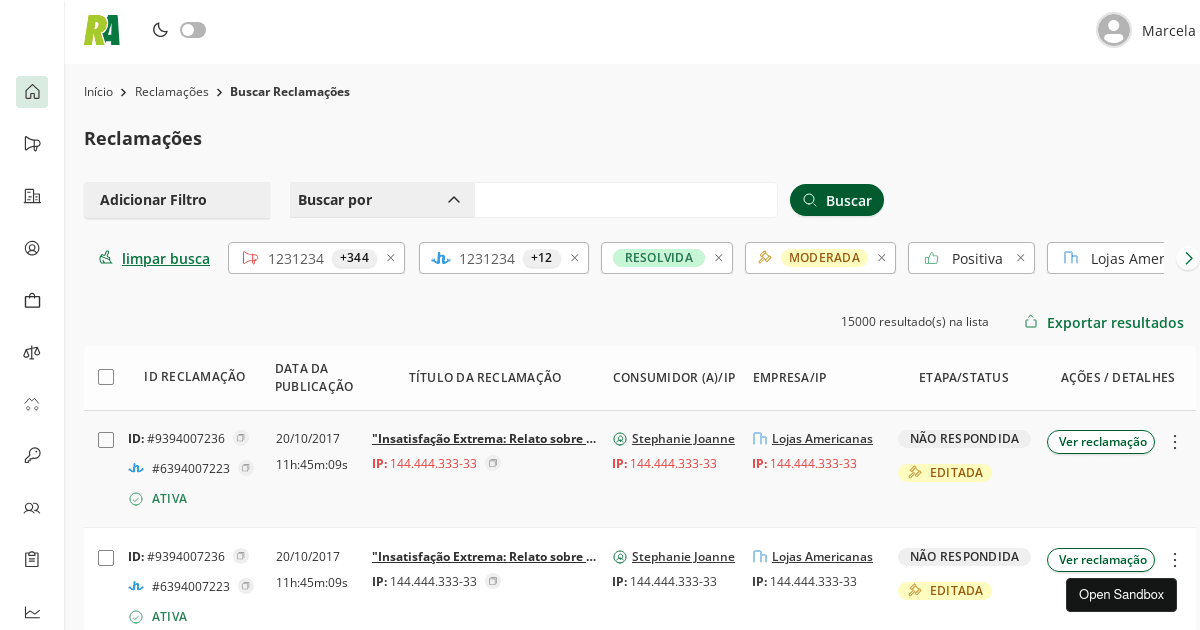Screen dimensions: 1200x630
Task: Open the complaints megaphone icon in sidebar
Action: (x=32, y=144)
